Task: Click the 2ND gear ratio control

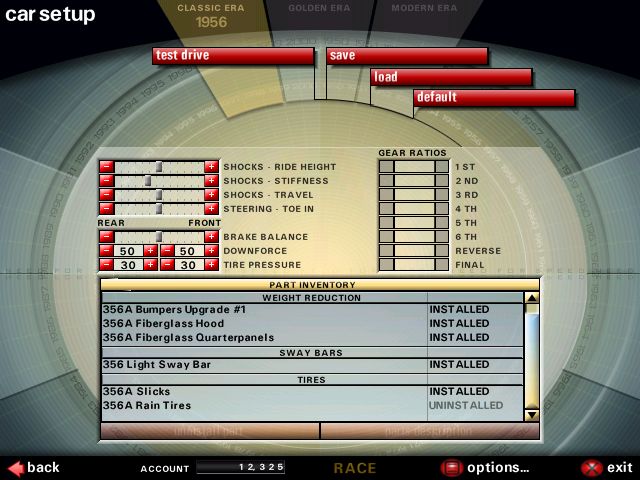Action: tap(414, 180)
